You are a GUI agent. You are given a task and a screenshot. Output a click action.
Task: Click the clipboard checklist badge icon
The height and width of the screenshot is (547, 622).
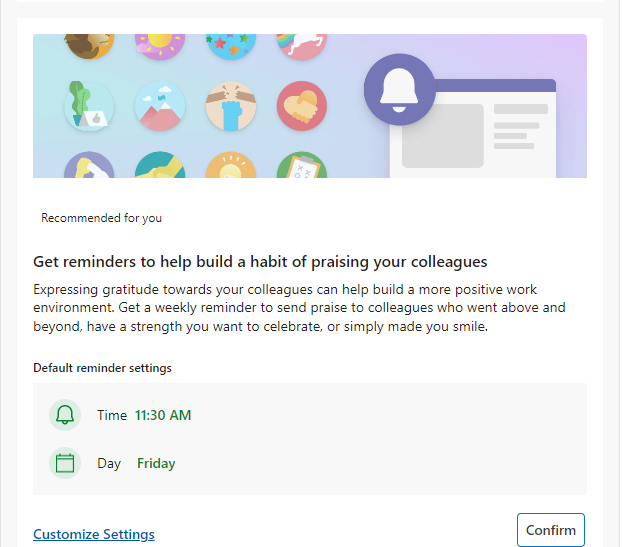pos(302,167)
